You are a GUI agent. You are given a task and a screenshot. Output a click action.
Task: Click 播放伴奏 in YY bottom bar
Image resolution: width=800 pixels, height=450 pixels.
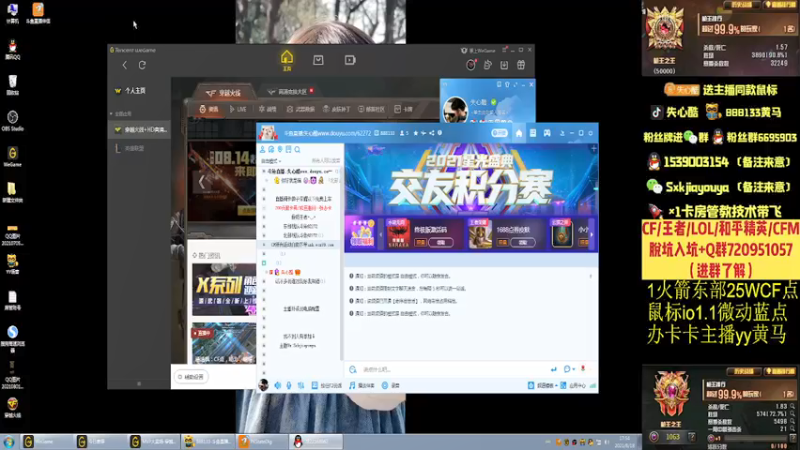tap(362, 386)
